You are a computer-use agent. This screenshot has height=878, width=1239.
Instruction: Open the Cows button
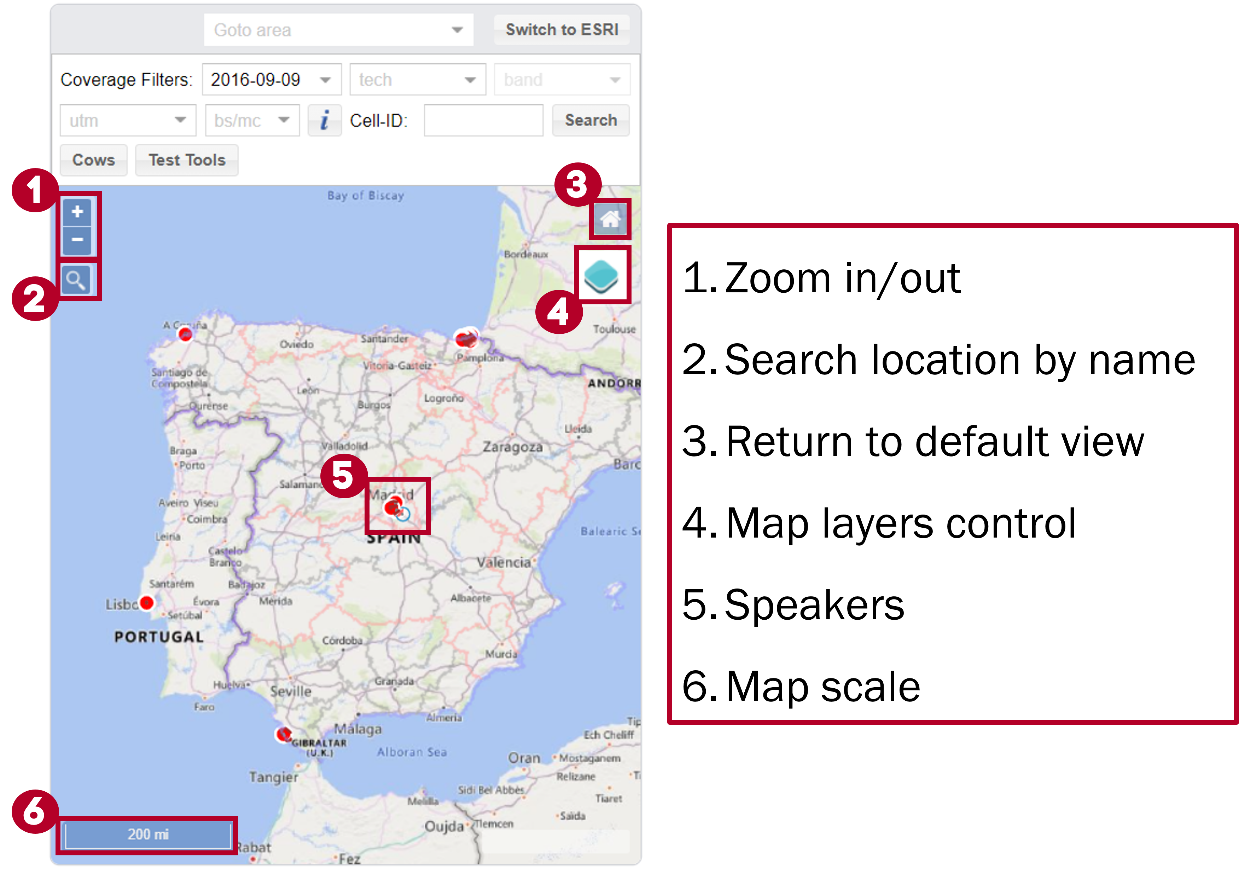point(94,160)
